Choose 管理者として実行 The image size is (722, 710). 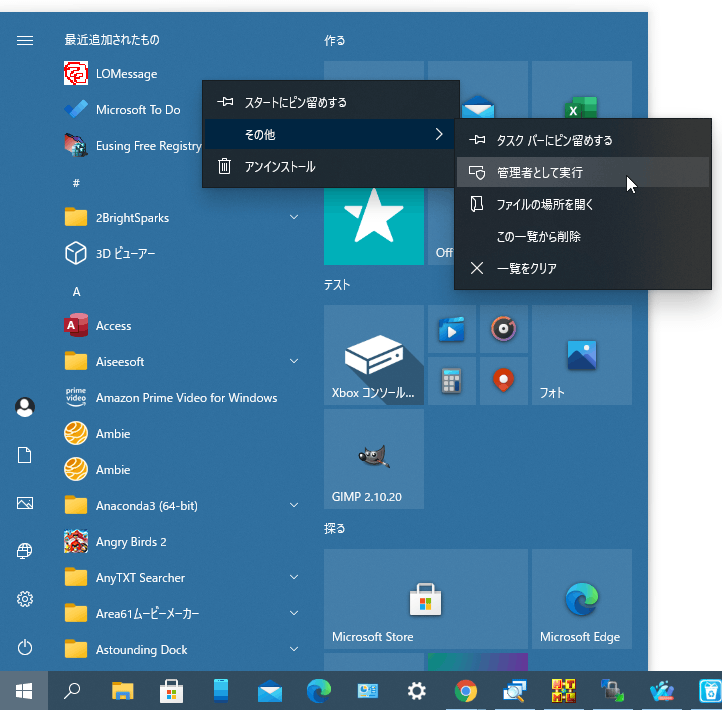tap(582, 172)
